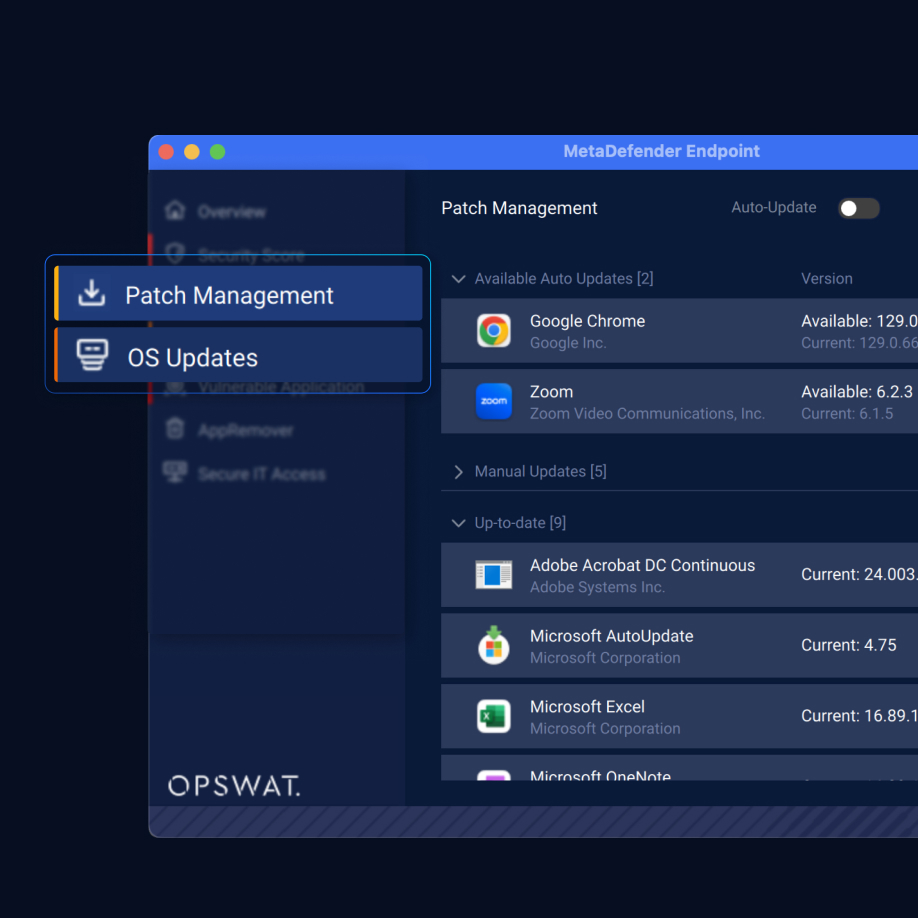Image resolution: width=918 pixels, height=918 pixels.
Task: Click the Google Chrome app icon
Action: (494, 331)
